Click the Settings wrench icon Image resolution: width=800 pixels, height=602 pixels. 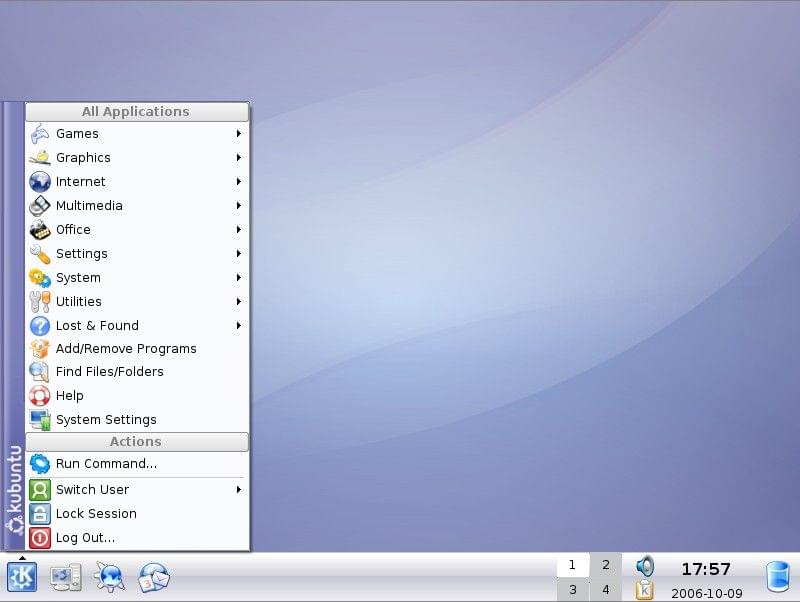point(40,254)
